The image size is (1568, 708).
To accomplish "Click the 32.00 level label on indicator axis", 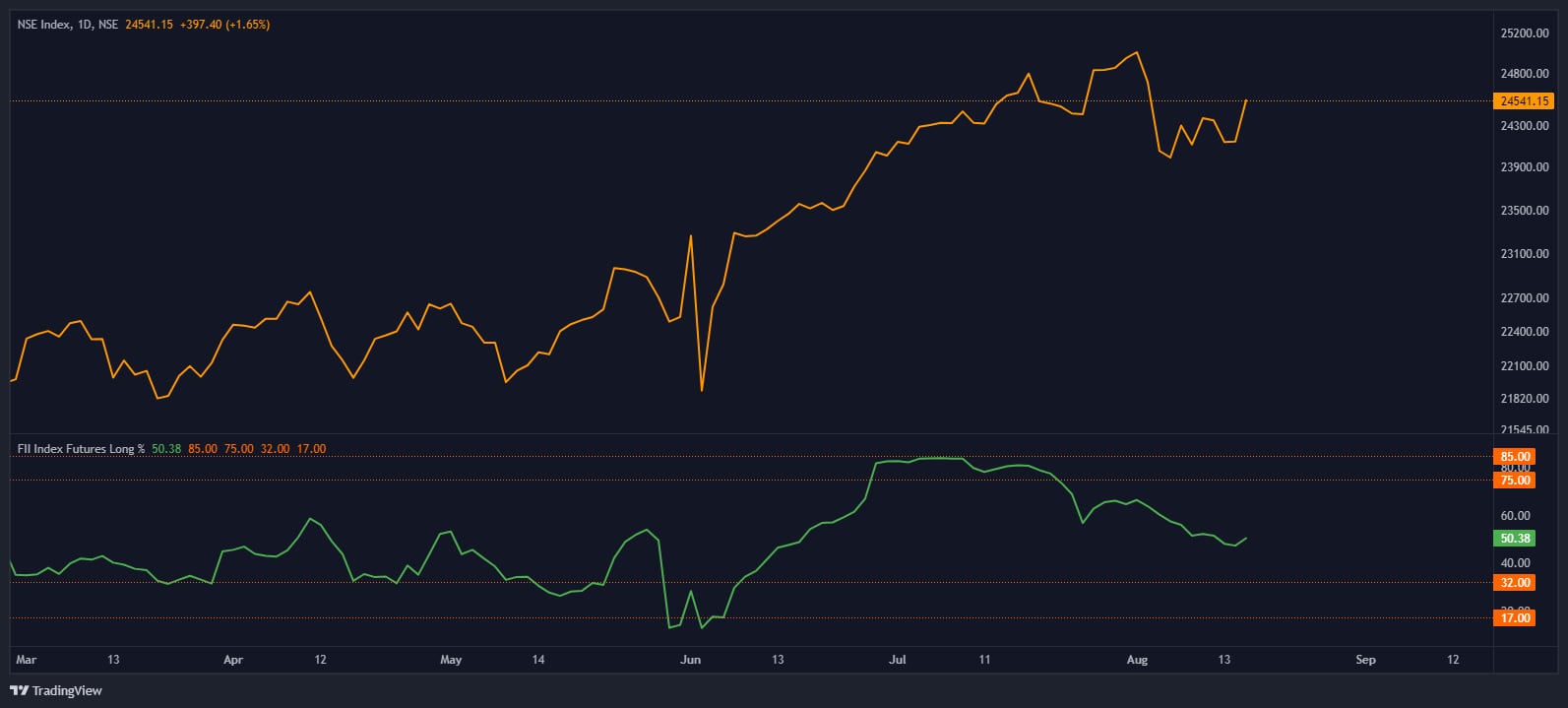I will (x=1515, y=583).
